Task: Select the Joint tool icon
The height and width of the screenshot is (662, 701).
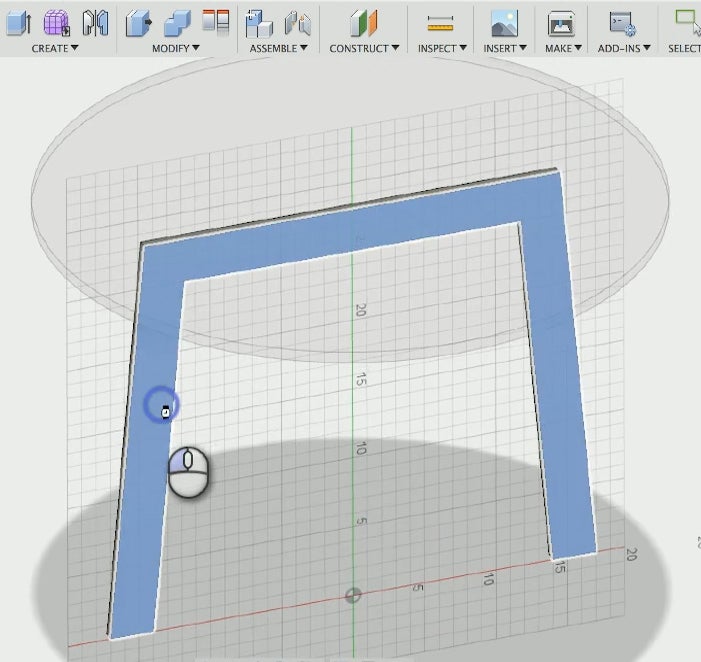Action: tap(297, 22)
